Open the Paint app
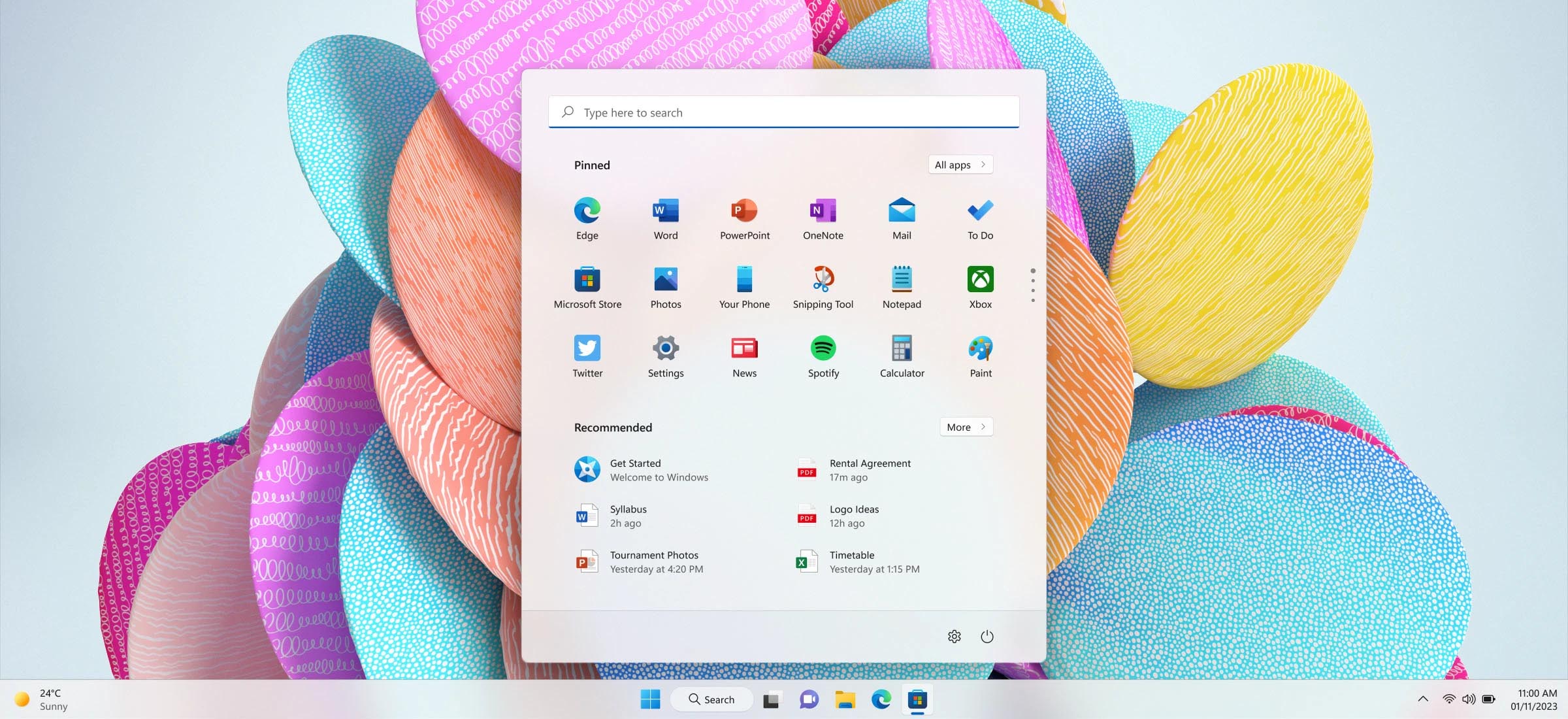The height and width of the screenshot is (719, 1568). 980,356
